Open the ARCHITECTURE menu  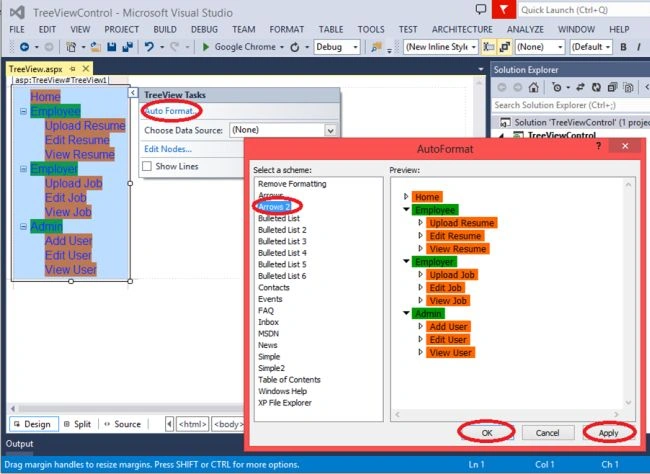pyautogui.click(x=462, y=29)
